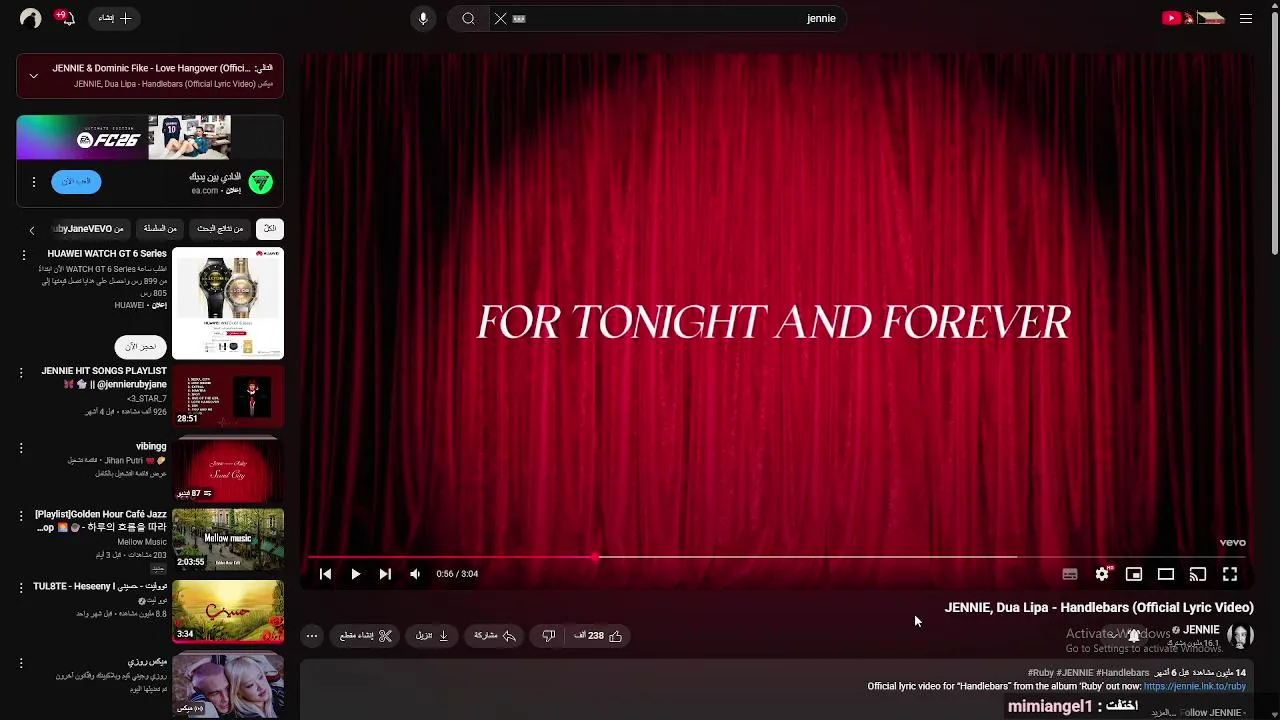Click the 'Mellow Music' channel name

click(142, 542)
